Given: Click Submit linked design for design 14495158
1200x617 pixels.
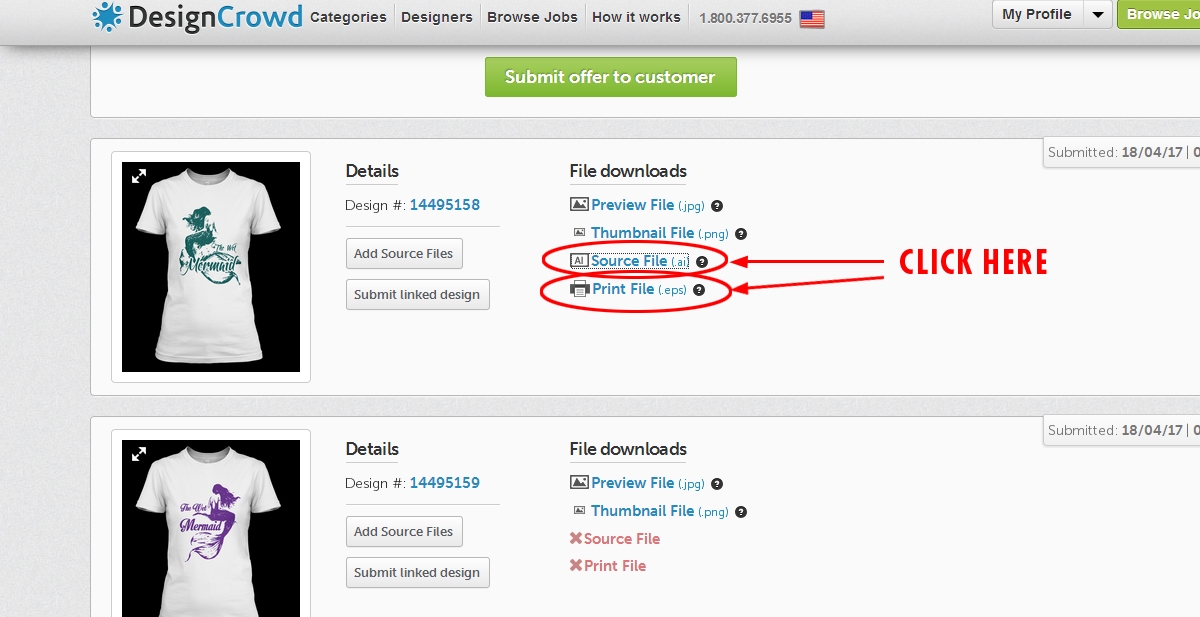Looking at the screenshot, I should 417,295.
